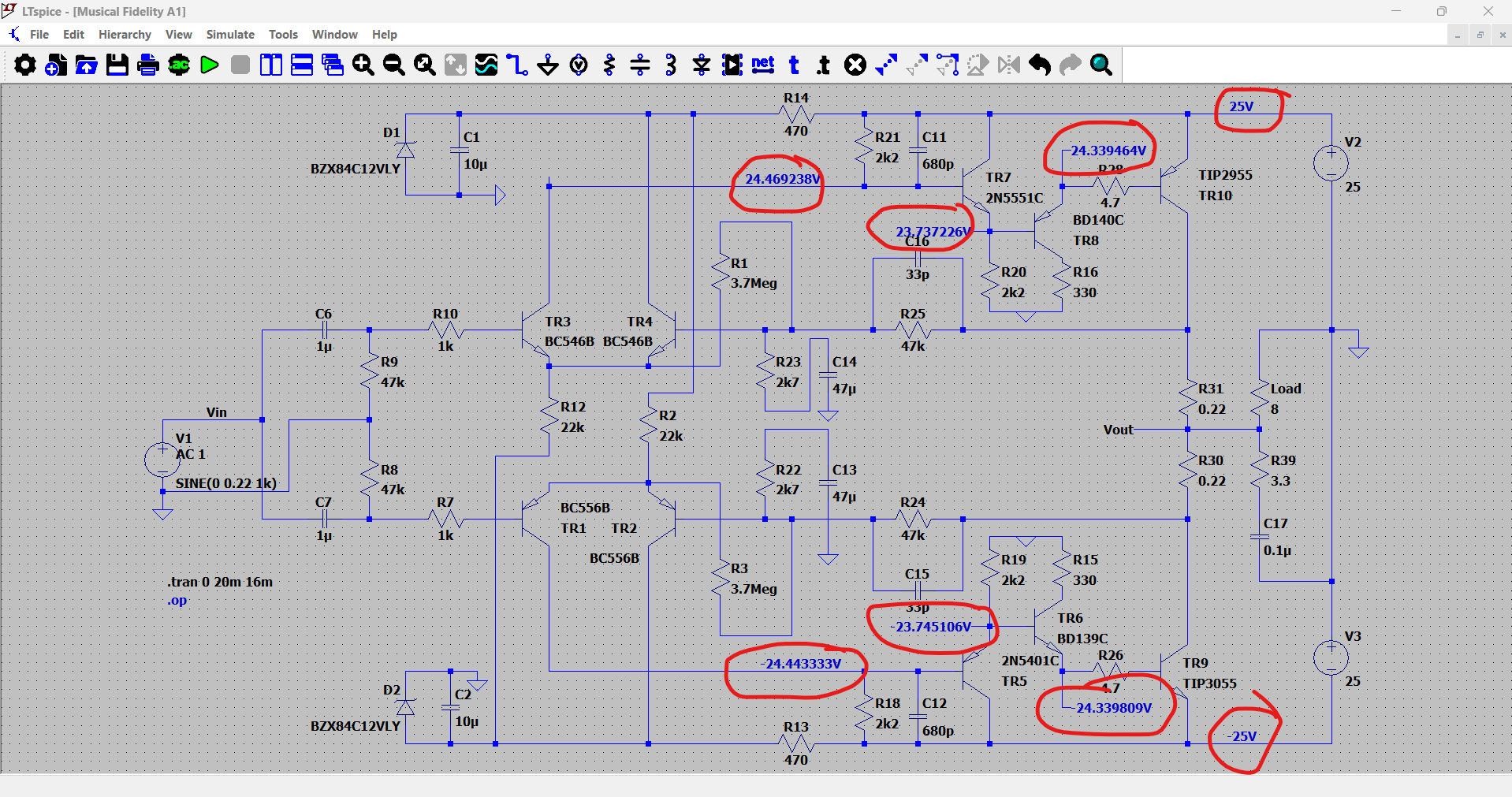Open the Tools menu
Image resolution: width=1512 pixels, height=797 pixels.
(x=283, y=35)
